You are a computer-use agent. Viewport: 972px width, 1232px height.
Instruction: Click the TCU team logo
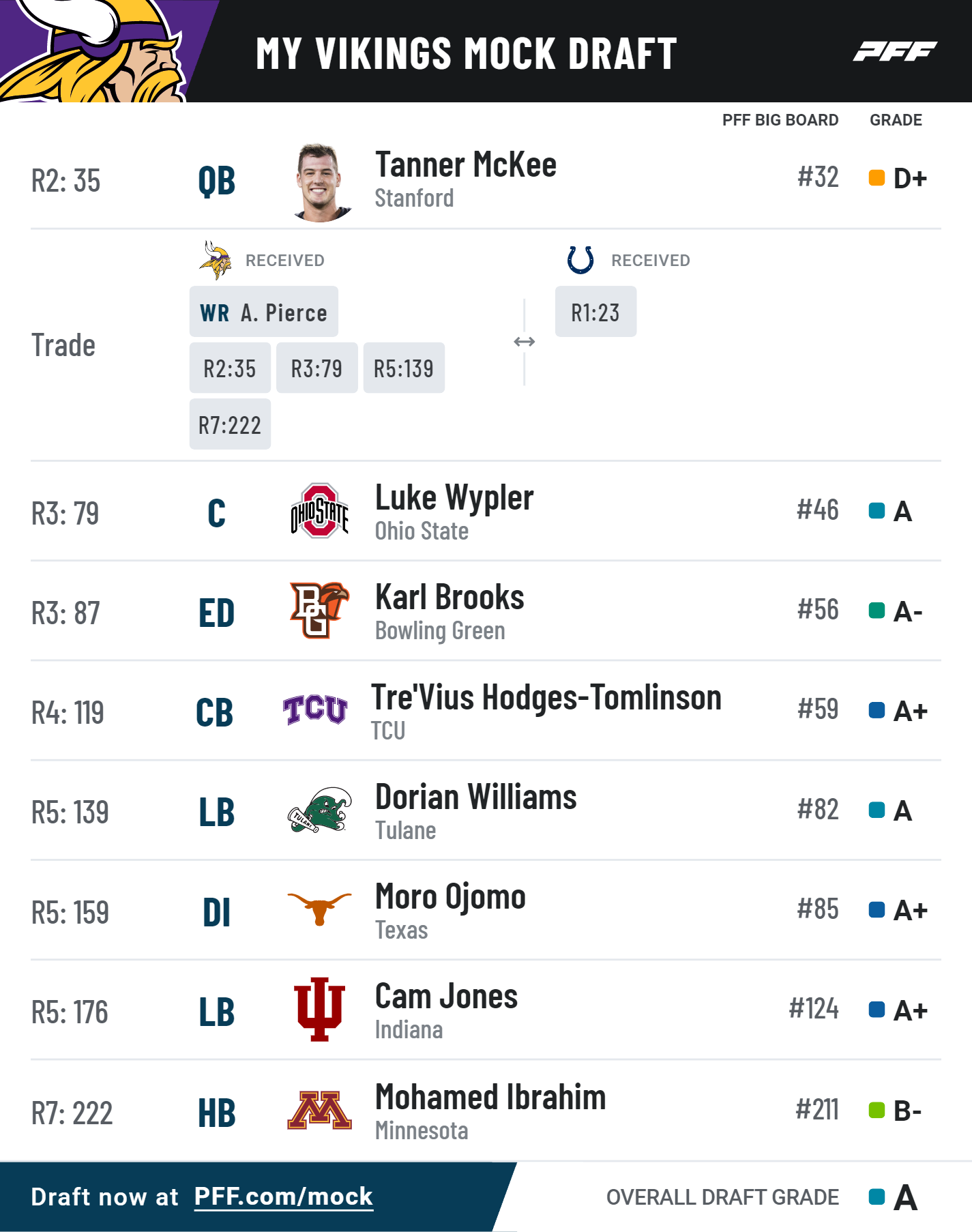click(315, 709)
